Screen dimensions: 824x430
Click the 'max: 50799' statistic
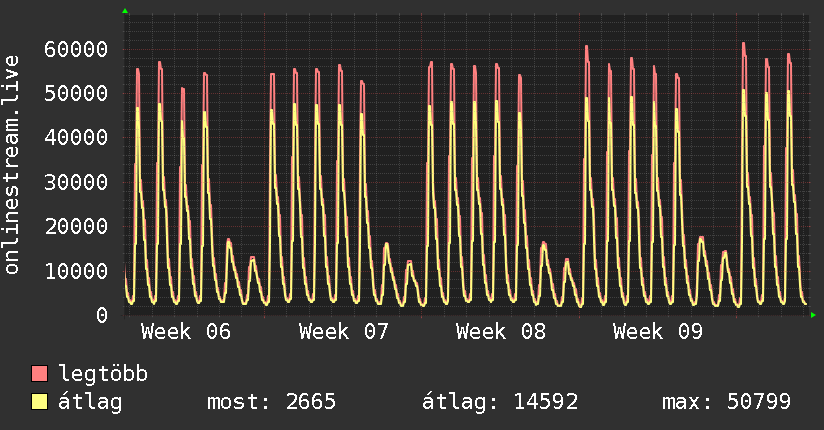coord(726,402)
